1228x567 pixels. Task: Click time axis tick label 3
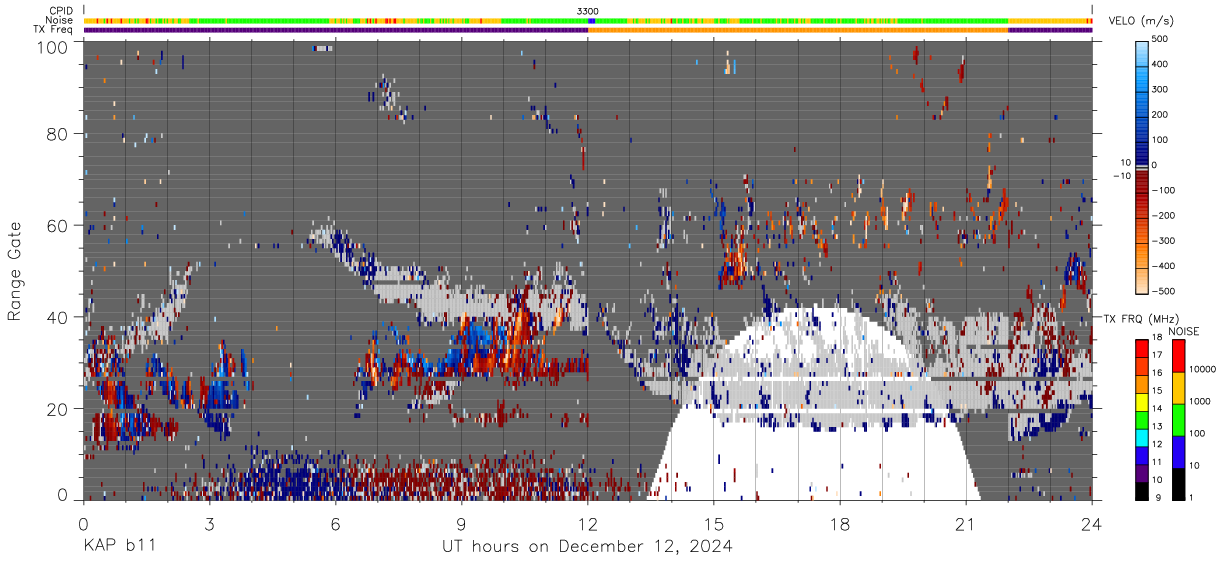[209, 523]
